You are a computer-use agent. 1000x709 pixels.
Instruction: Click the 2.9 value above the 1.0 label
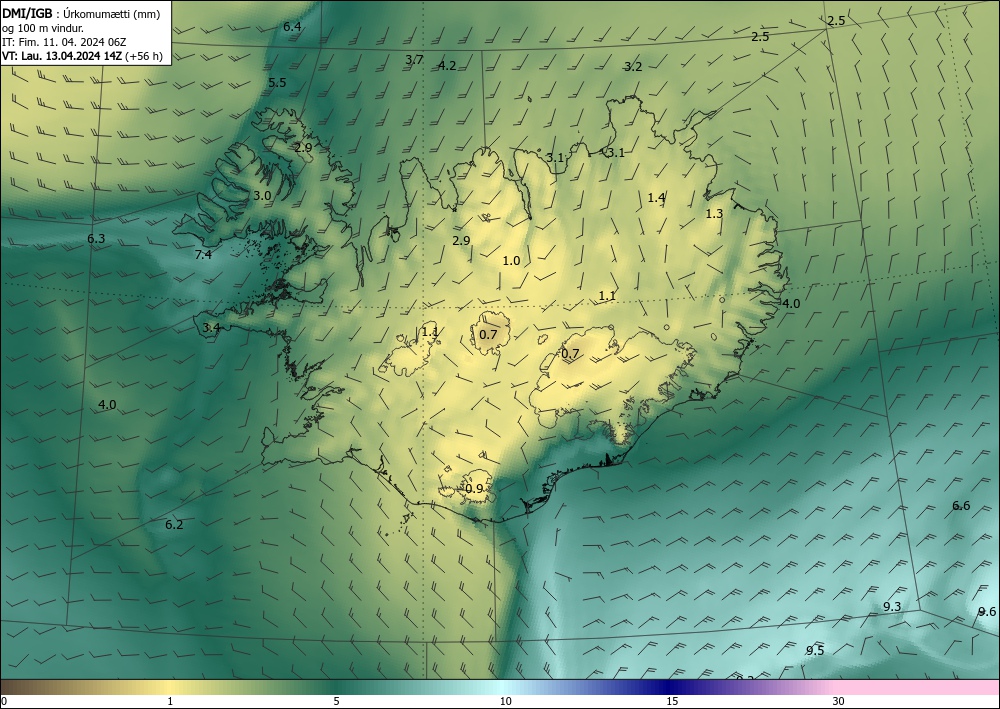[461, 240]
